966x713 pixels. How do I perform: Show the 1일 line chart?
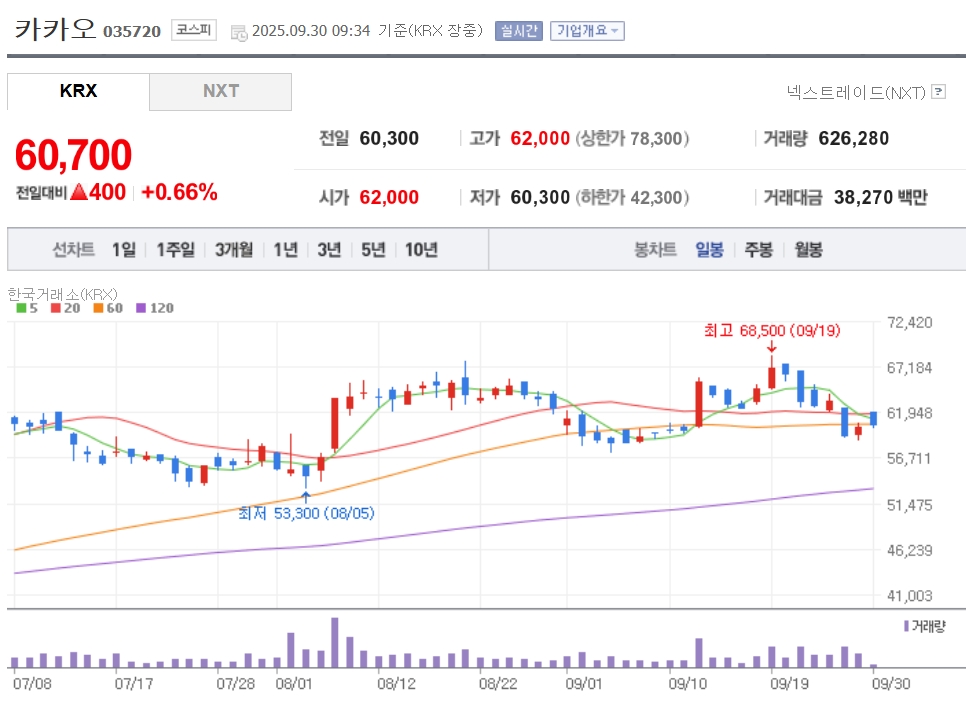coord(124,250)
